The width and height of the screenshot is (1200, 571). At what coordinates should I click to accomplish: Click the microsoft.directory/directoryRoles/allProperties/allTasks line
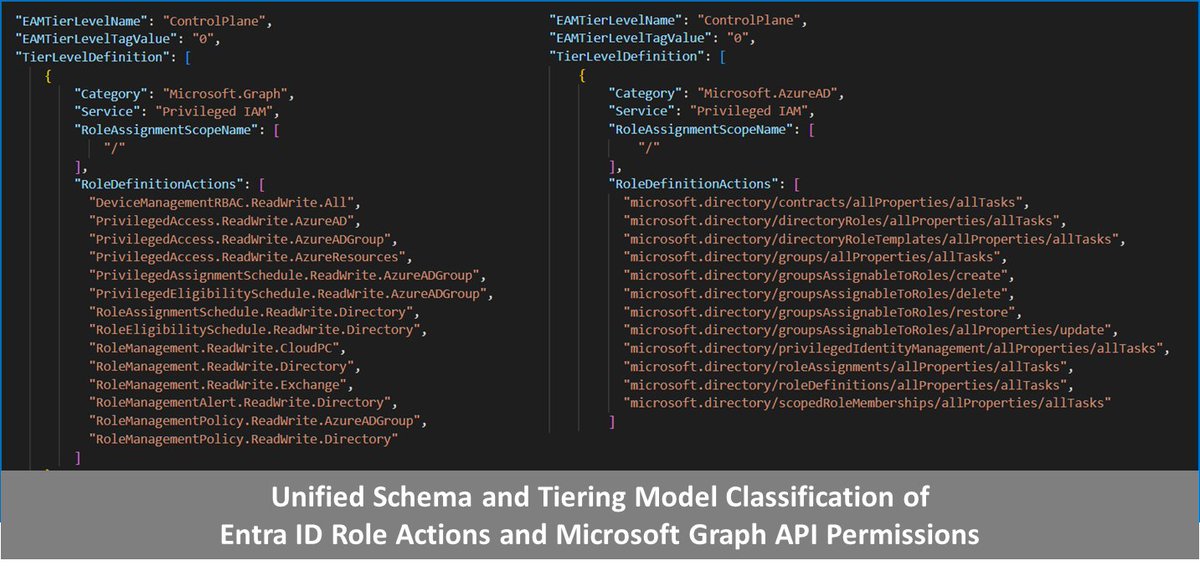click(x=846, y=220)
